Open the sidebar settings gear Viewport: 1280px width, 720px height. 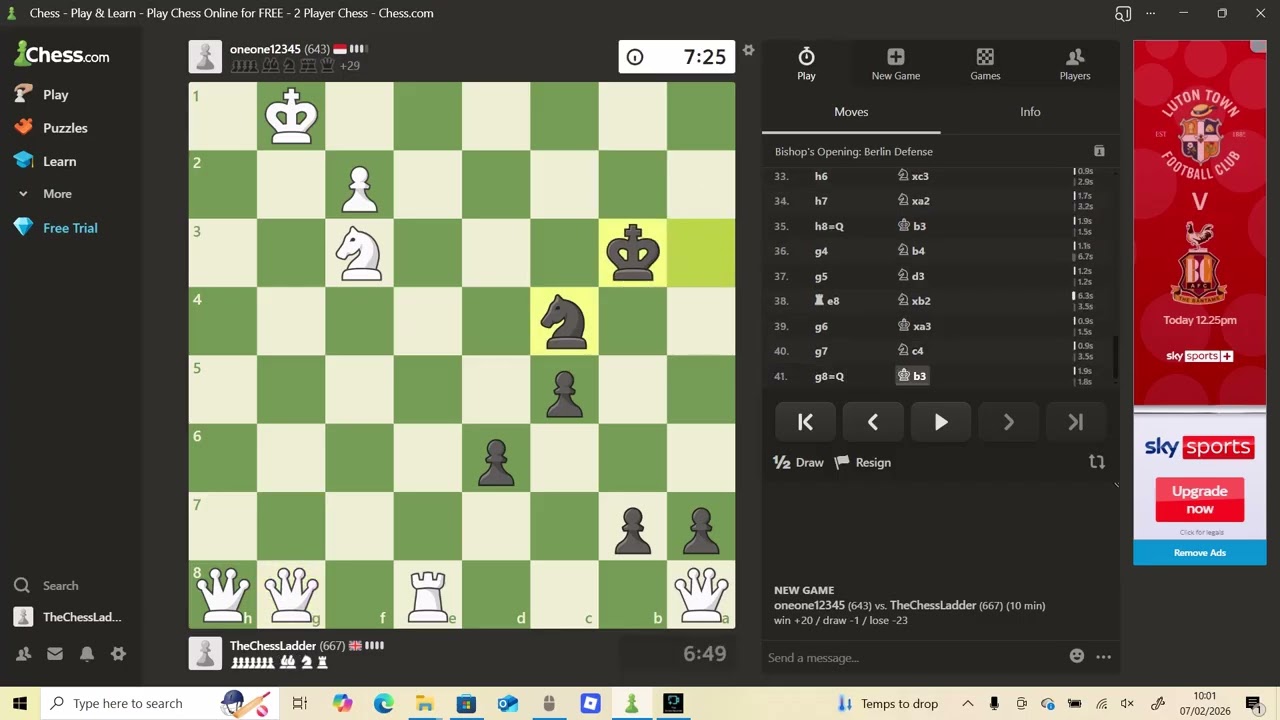point(118,654)
